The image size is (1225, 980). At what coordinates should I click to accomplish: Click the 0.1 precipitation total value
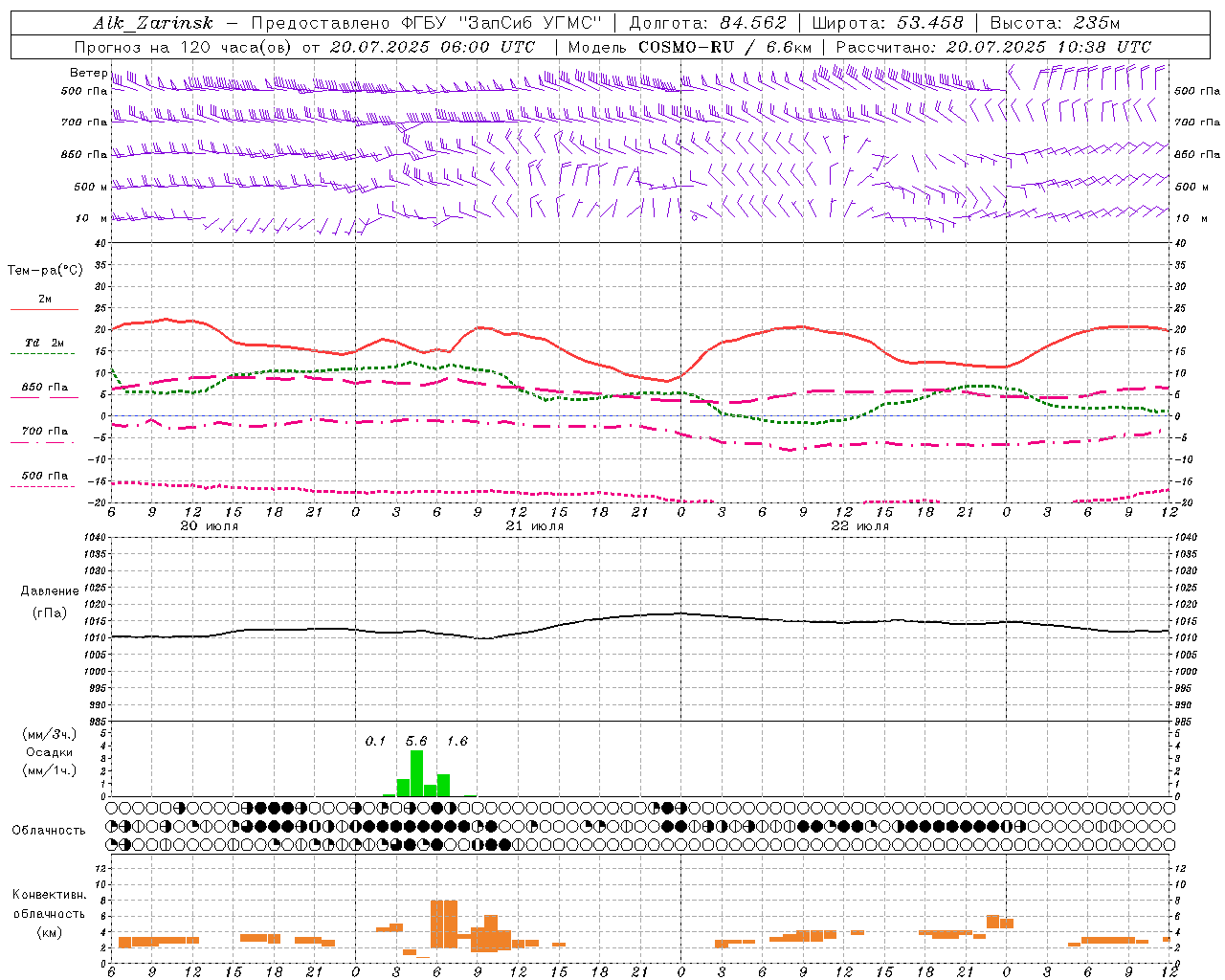(x=375, y=742)
